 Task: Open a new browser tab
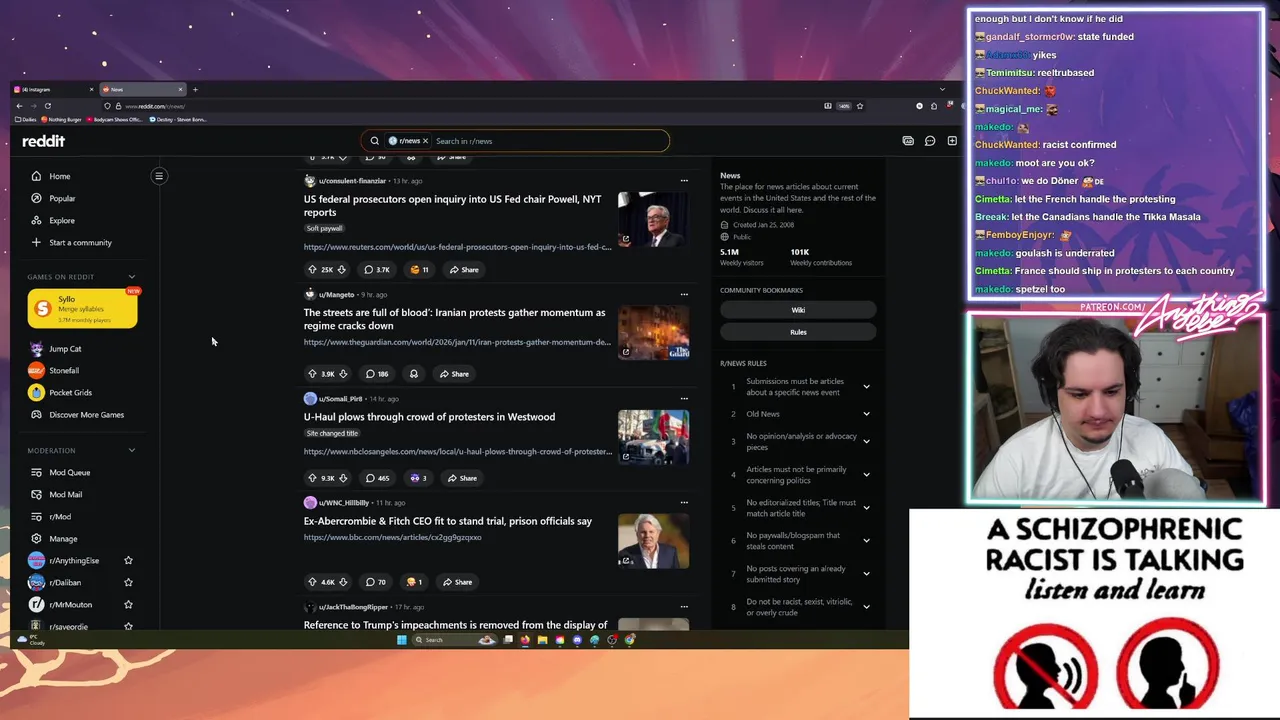(195, 90)
